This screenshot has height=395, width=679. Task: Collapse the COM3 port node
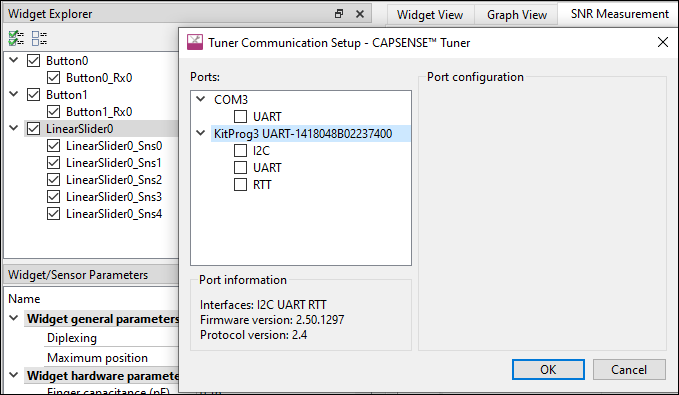tap(200, 99)
